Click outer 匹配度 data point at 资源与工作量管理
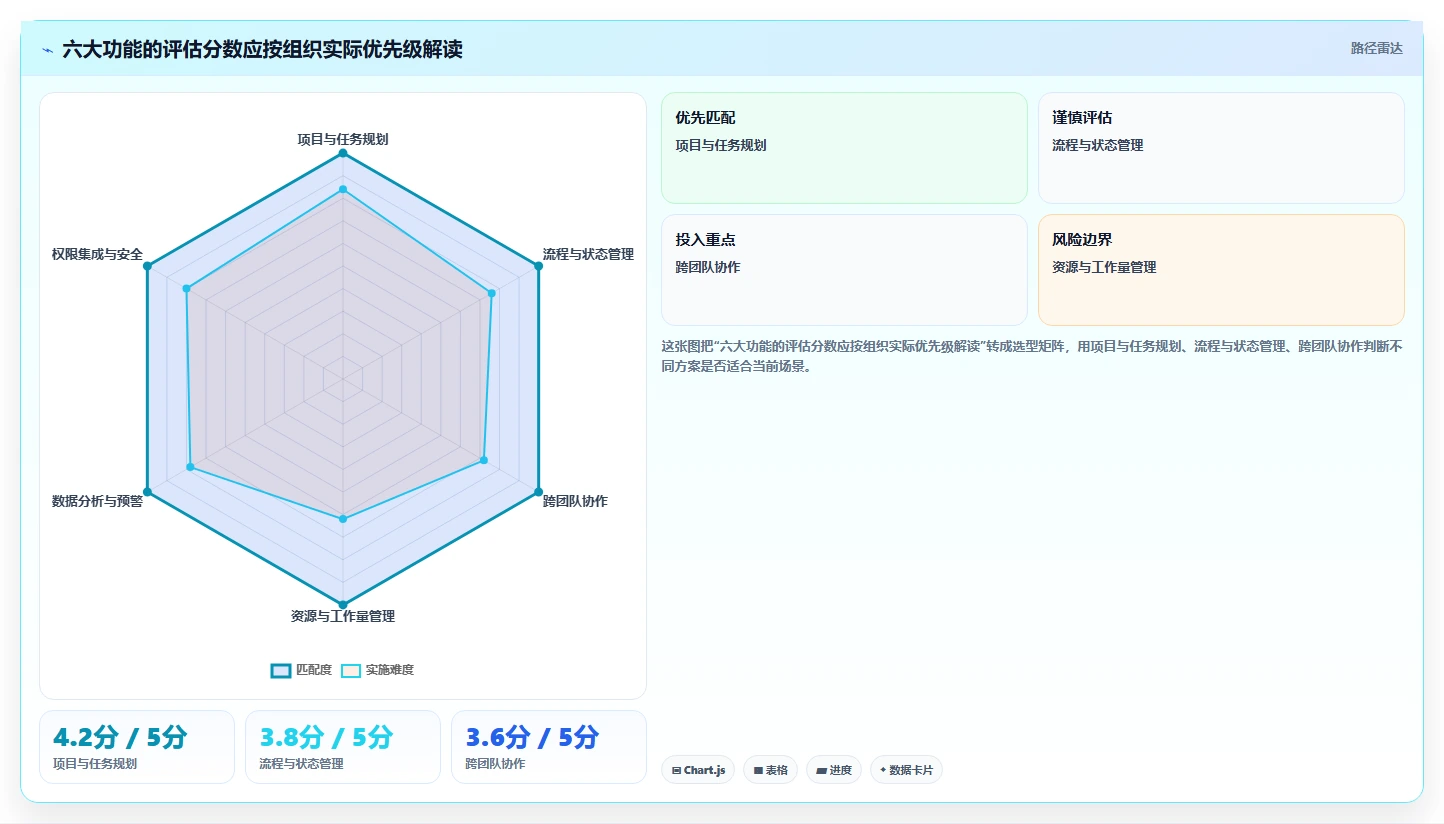The width and height of the screenshot is (1444, 824). (x=343, y=605)
